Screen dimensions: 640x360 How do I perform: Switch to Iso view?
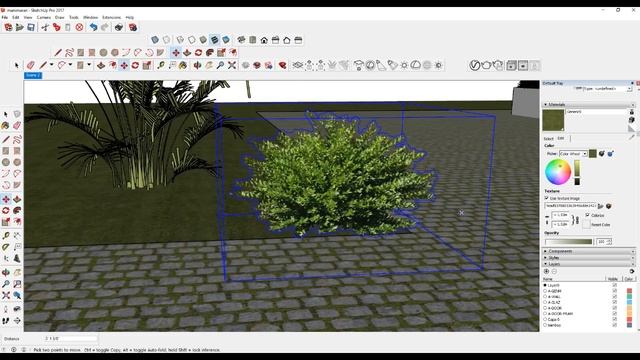pyautogui.click(x=241, y=40)
